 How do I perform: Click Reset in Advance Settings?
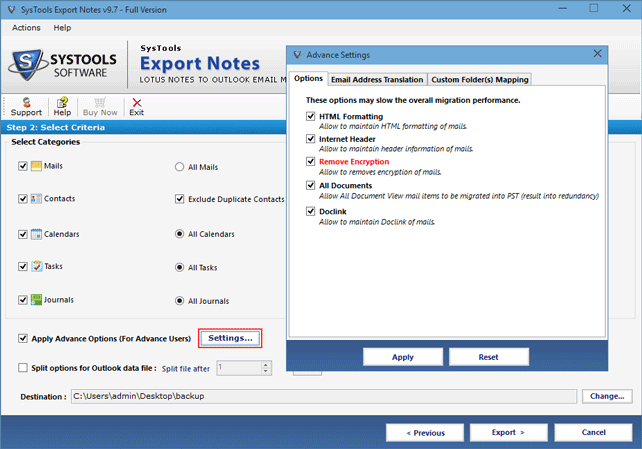pos(488,357)
